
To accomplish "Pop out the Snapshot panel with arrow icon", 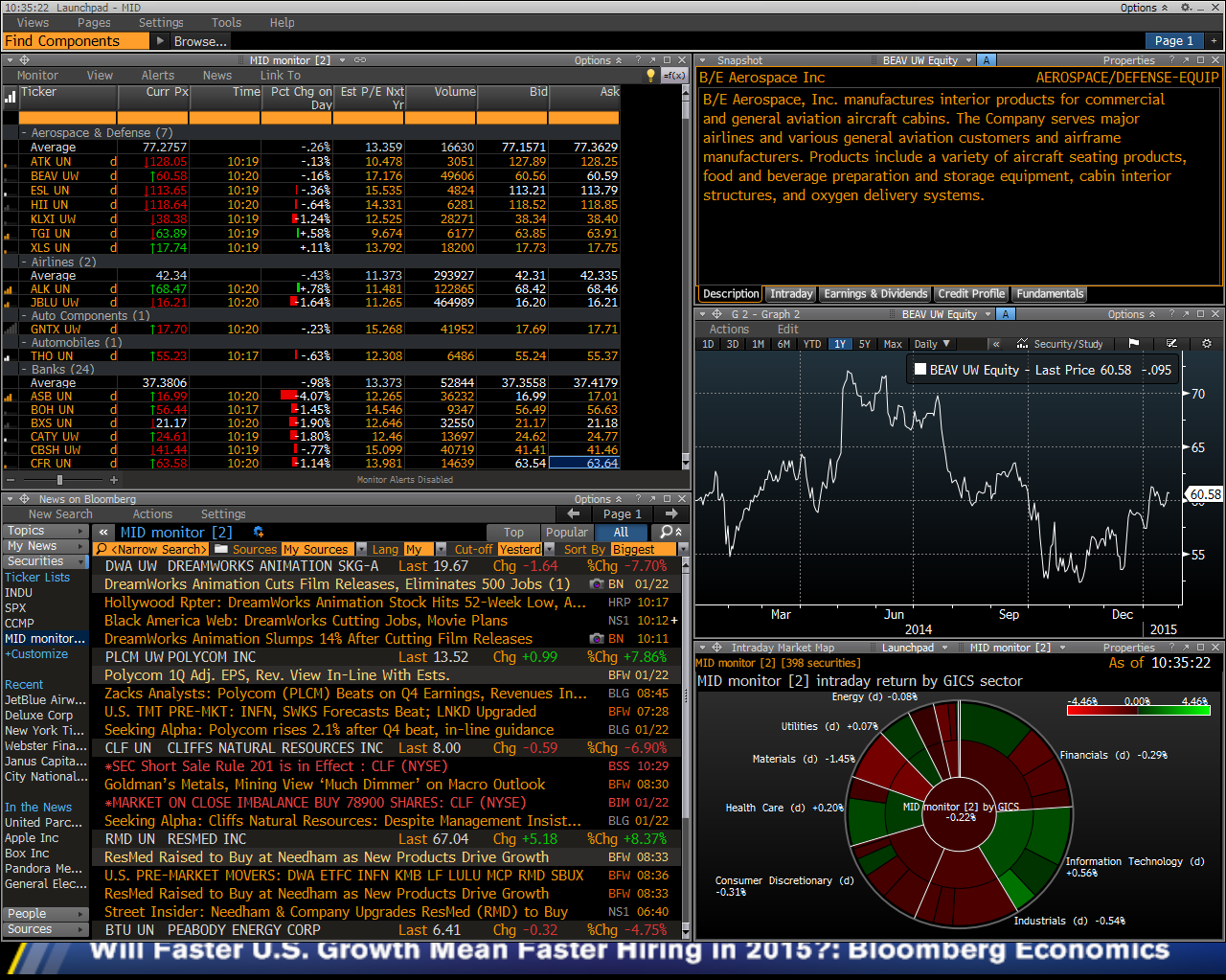I will [1186, 60].
